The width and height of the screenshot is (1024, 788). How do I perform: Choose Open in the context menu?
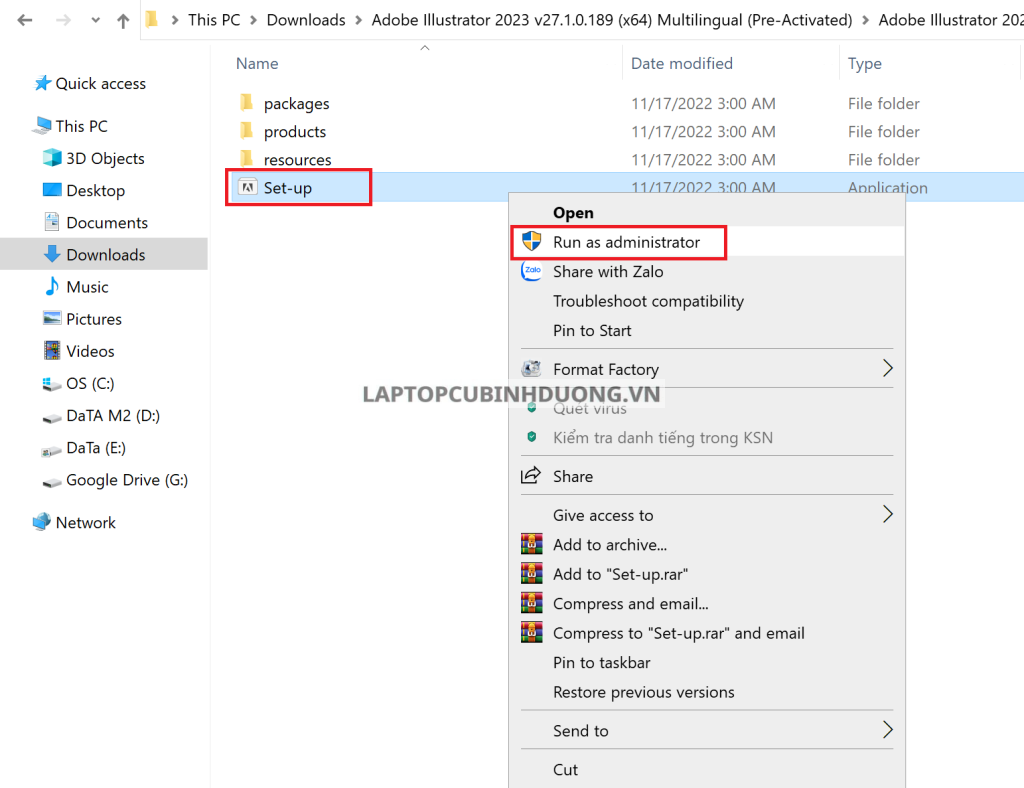coord(573,213)
